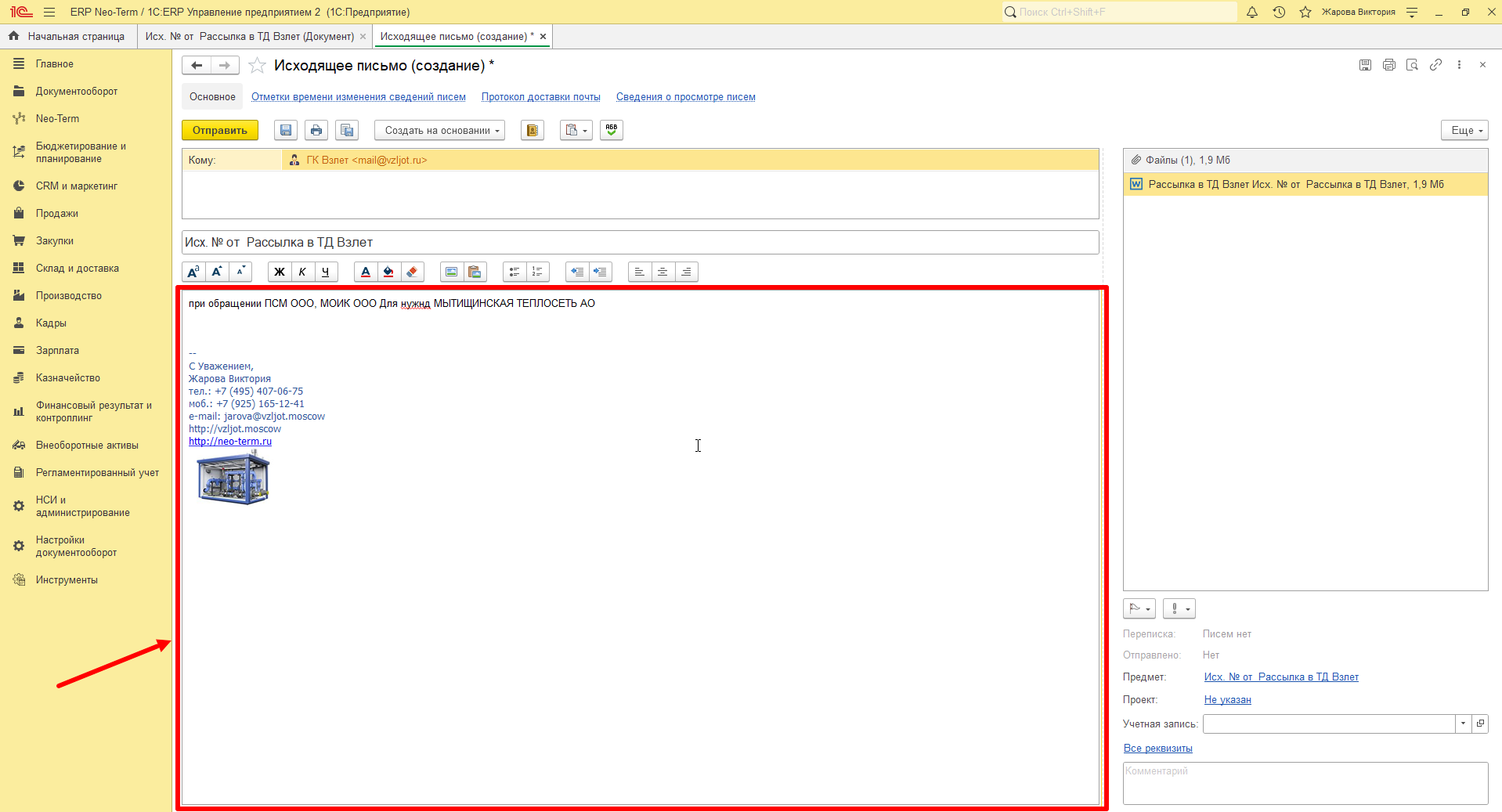Open the 'Еще' dropdown menu
This screenshot has height=812, width=1502.
[x=1464, y=131]
